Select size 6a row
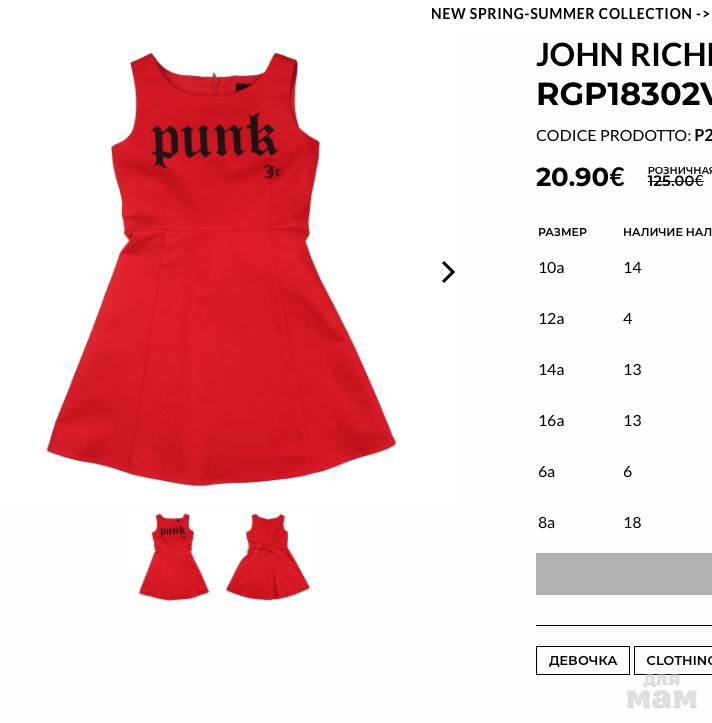Viewport: 712px width, 723px height. click(624, 472)
